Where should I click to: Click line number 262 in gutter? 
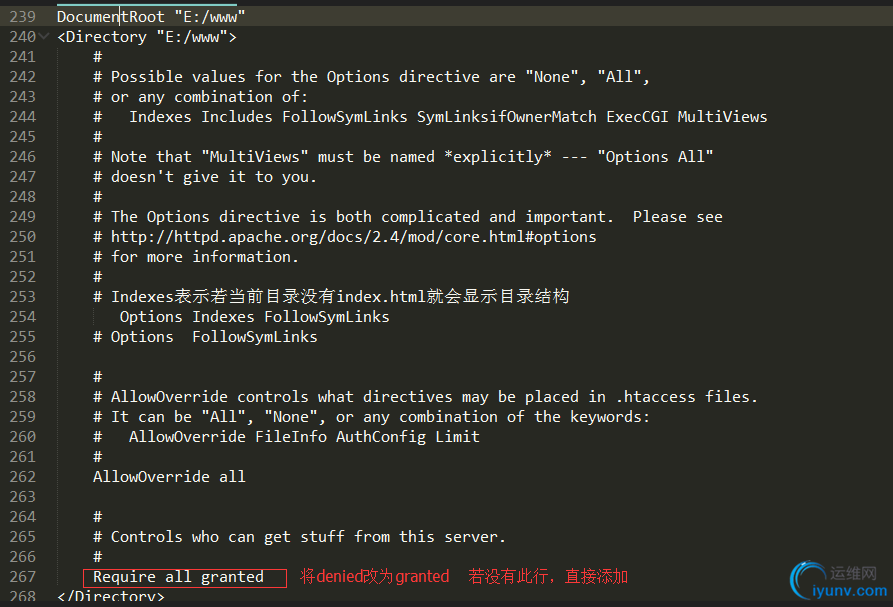23,477
